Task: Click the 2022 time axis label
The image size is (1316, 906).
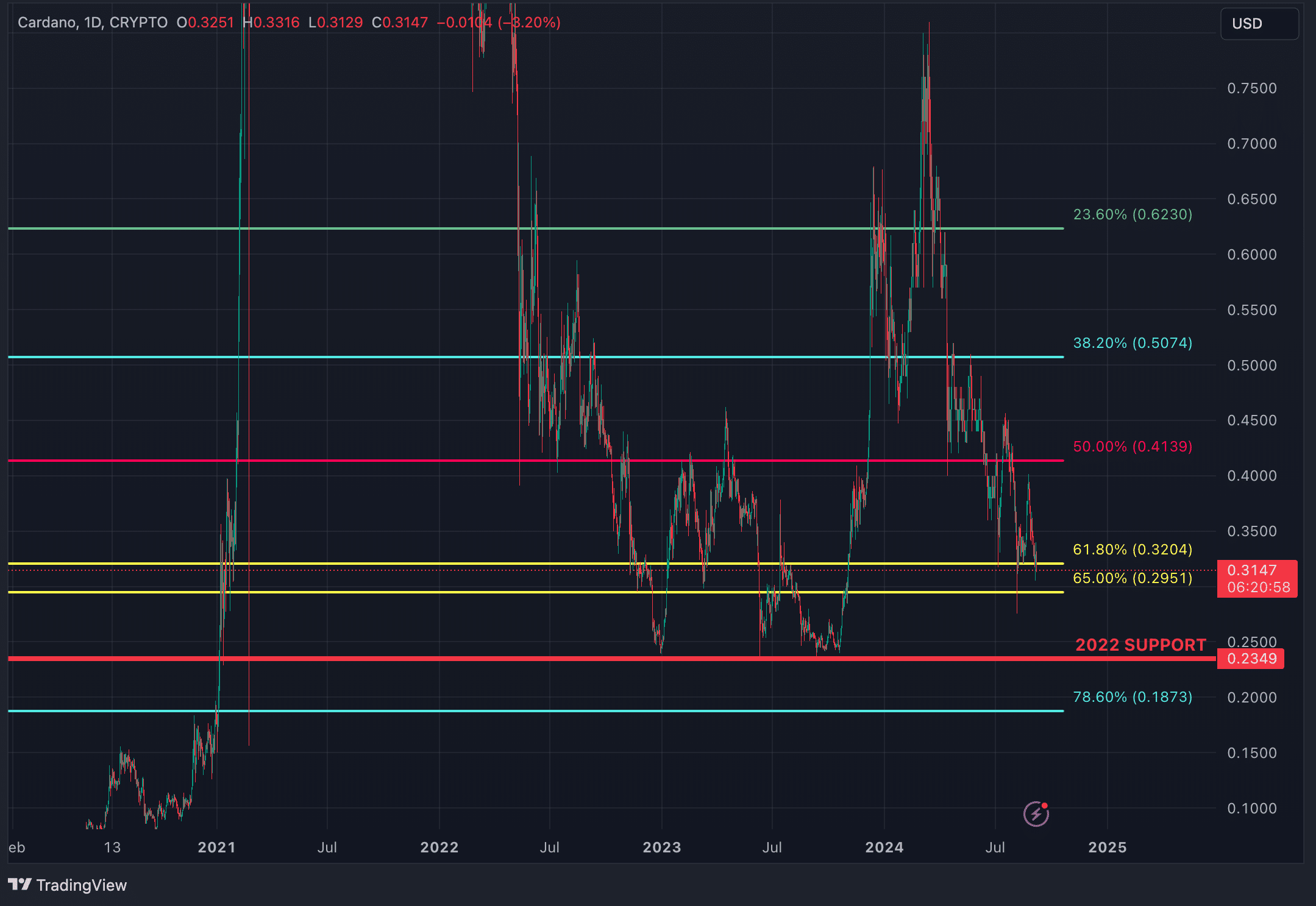Action: (x=439, y=848)
